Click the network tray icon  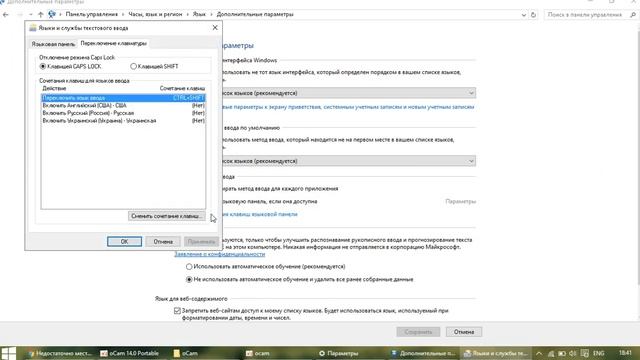pos(551,353)
